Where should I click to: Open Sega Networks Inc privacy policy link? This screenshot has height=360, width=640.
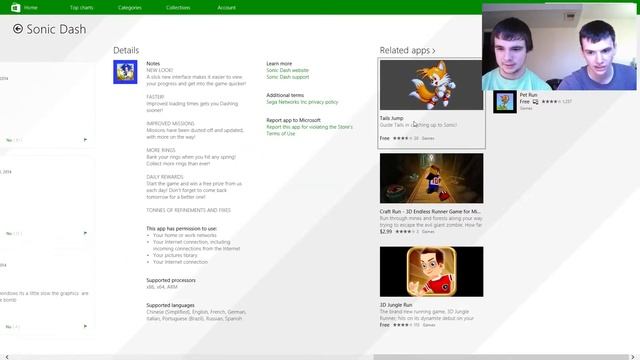(x=302, y=102)
